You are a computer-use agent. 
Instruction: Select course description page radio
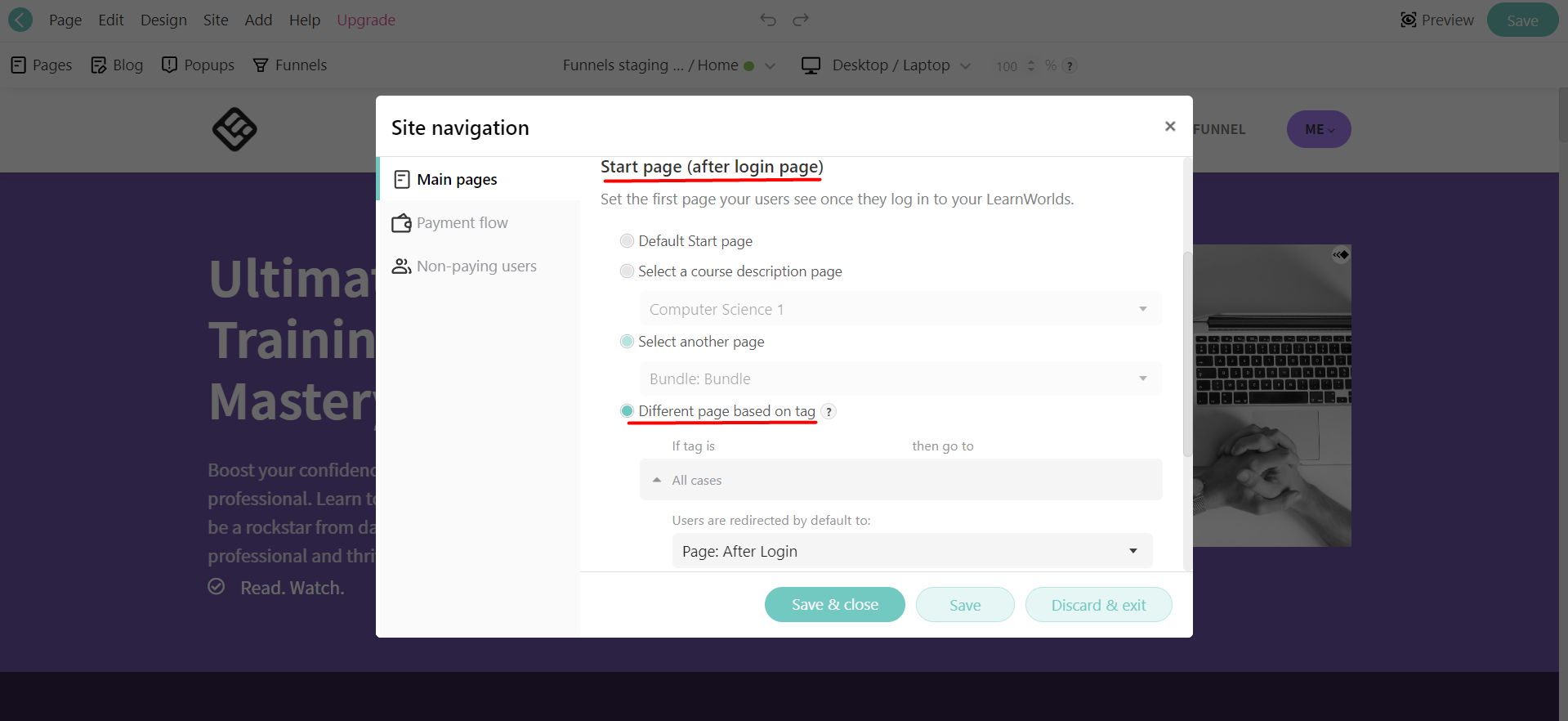coord(627,271)
